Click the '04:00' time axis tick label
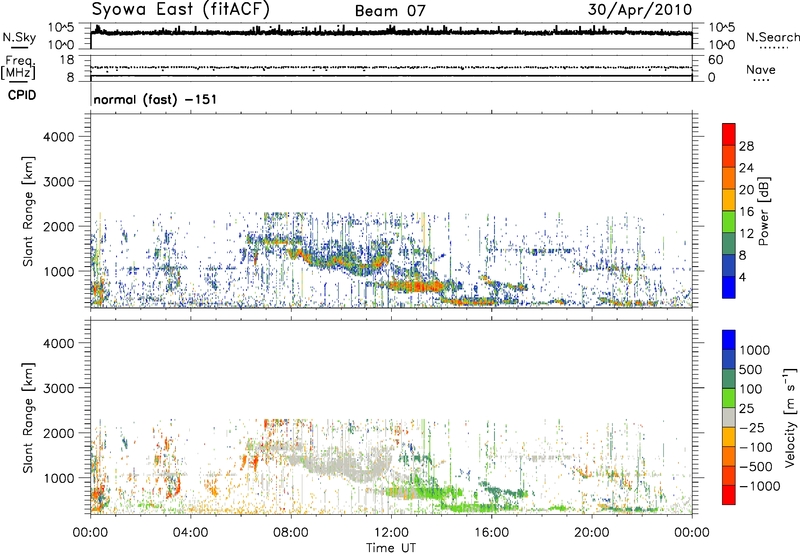Screen dimensions: 800x554 pos(190,532)
